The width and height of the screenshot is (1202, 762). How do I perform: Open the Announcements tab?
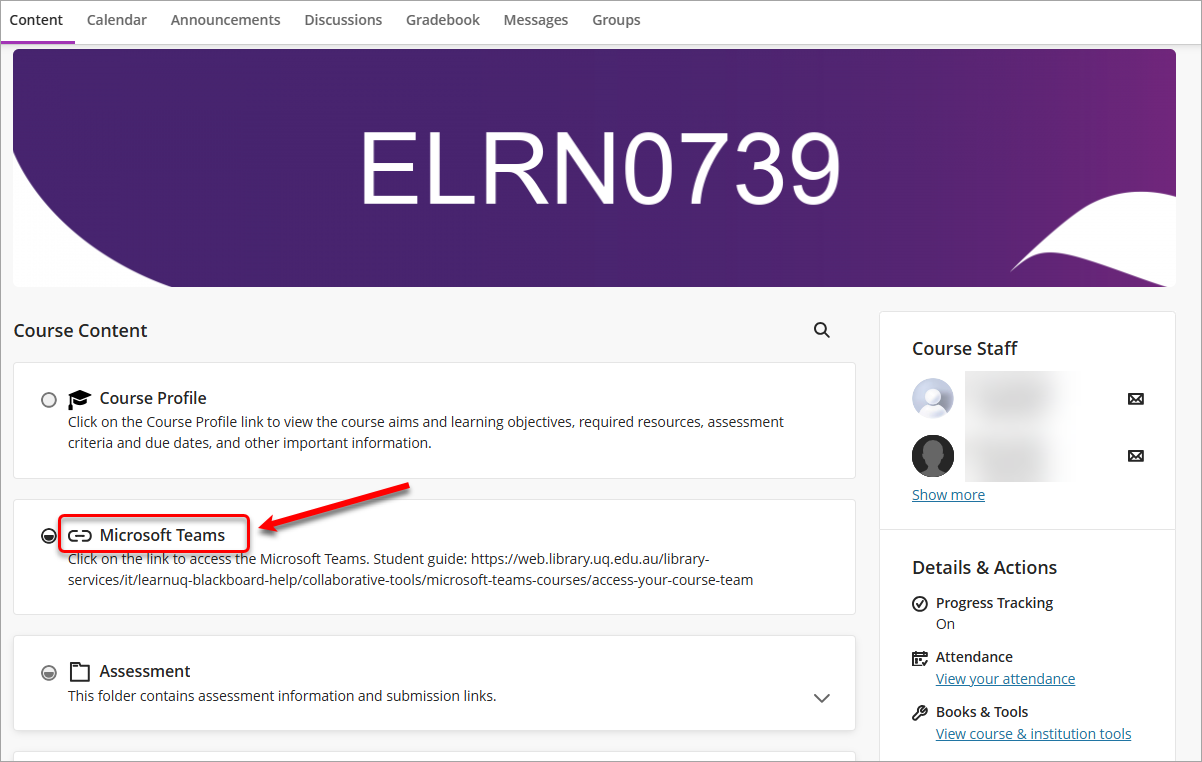225,20
